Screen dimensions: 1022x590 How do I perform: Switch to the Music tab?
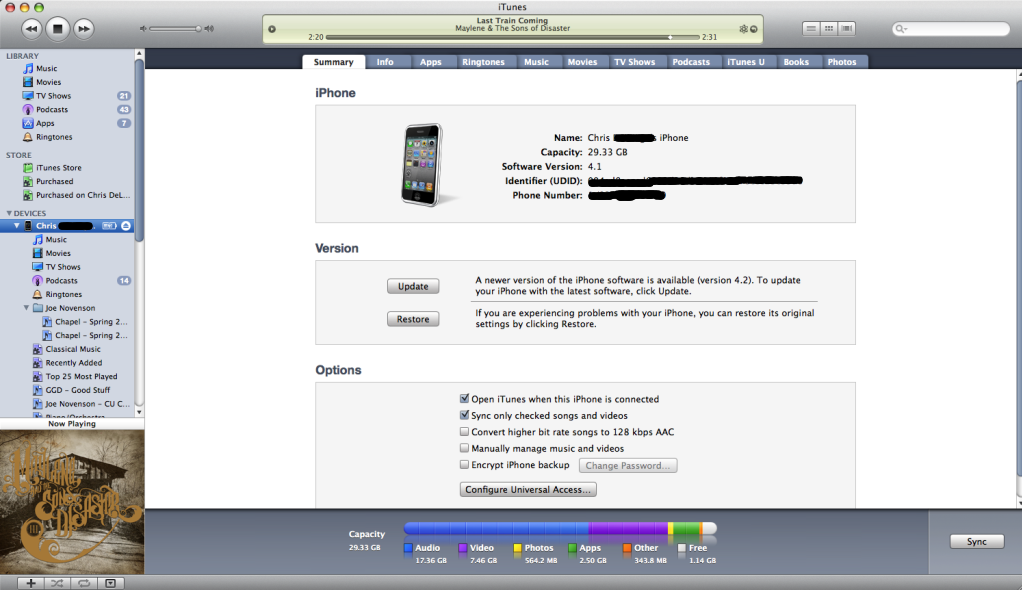(536, 62)
